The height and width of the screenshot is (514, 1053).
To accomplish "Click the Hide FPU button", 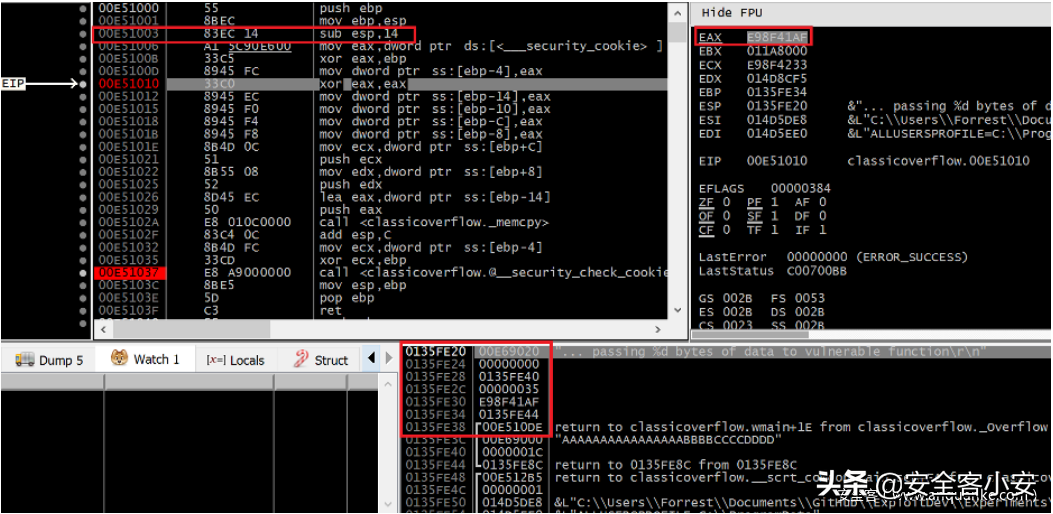I will [x=731, y=13].
